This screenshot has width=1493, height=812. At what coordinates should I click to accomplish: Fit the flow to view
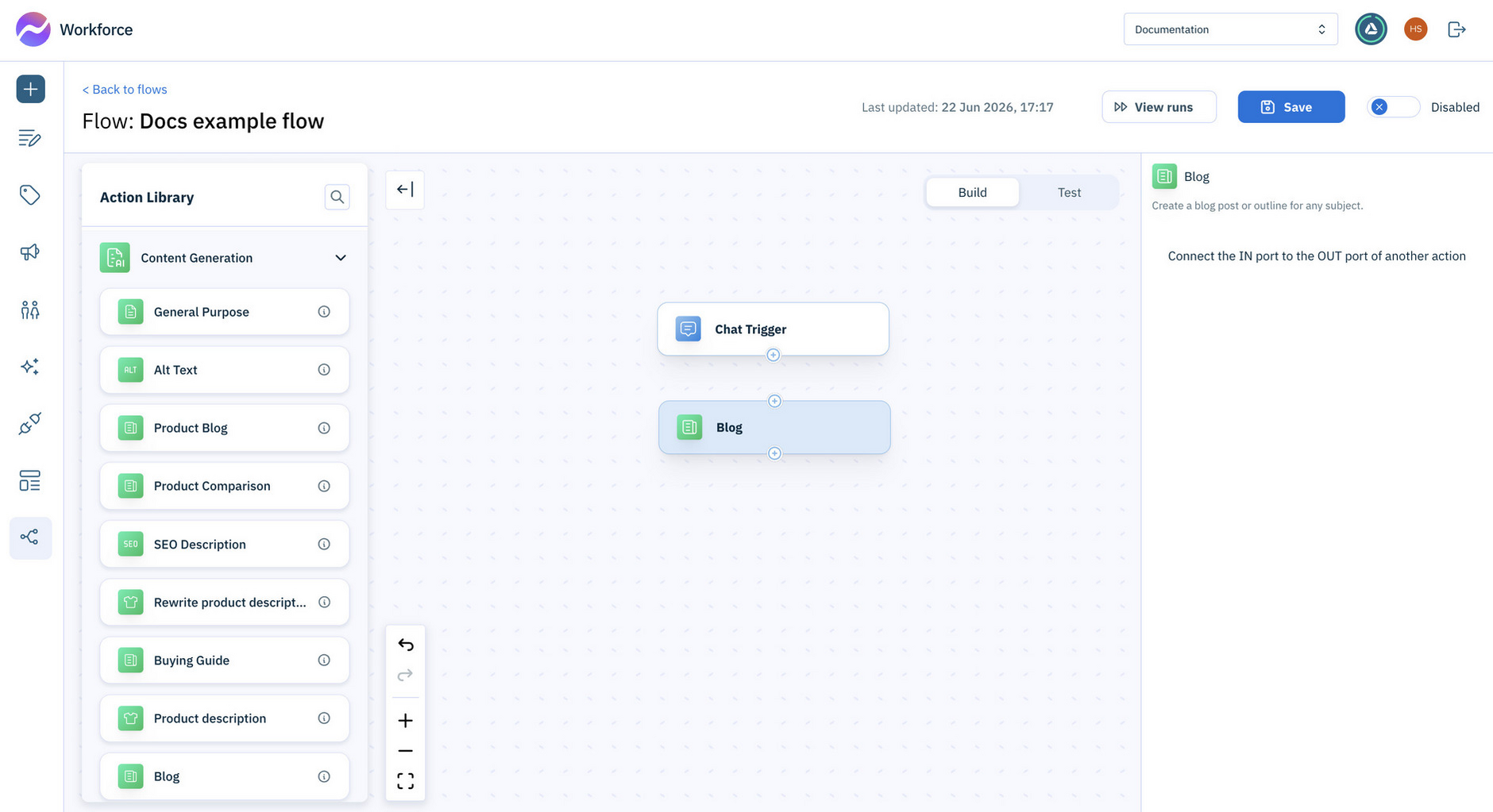pos(405,781)
